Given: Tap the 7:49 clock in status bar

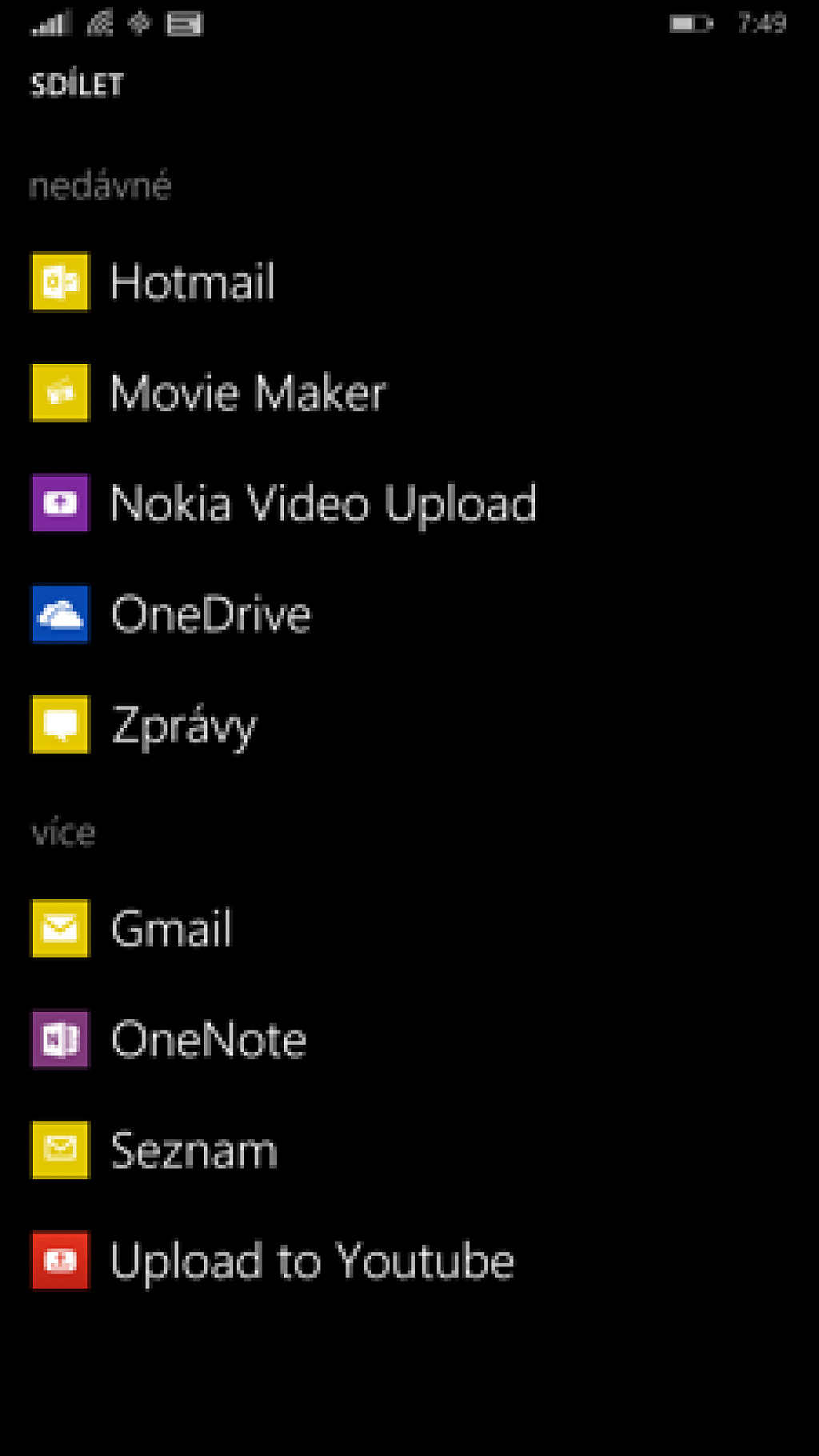Looking at the screenshot, I should point(762,23).
